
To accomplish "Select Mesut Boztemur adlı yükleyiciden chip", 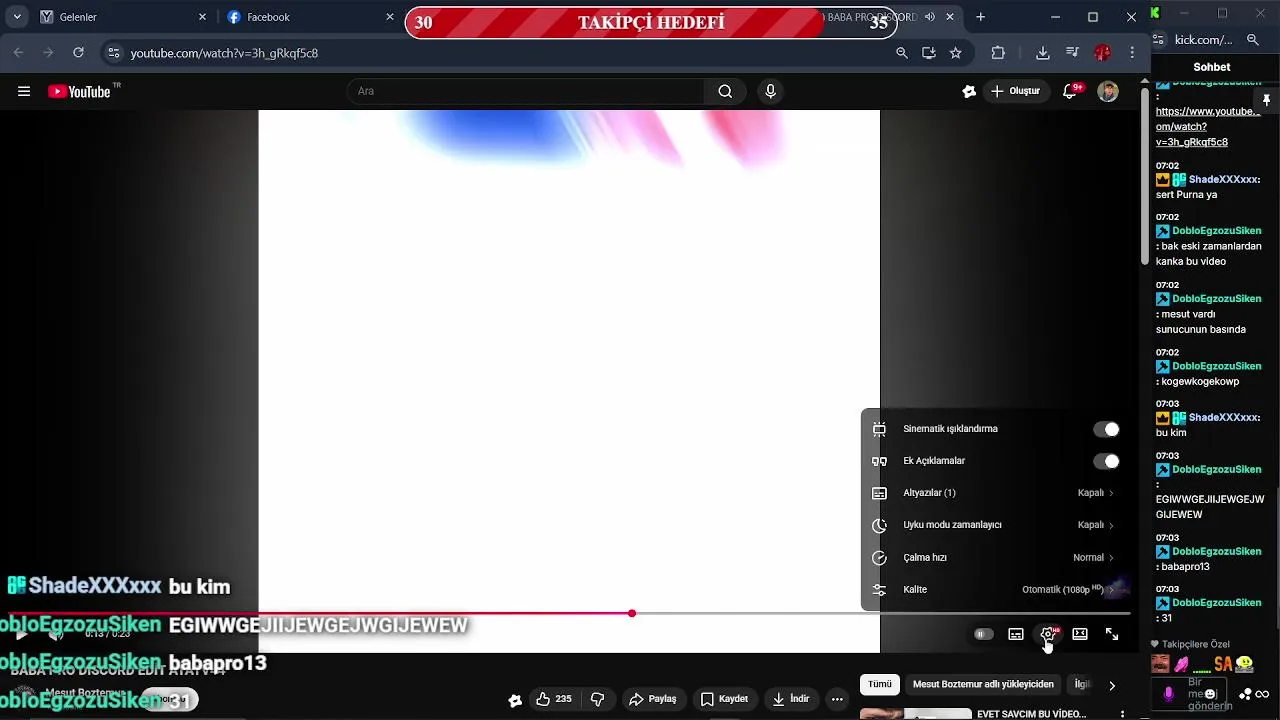I will coord(983,684).
